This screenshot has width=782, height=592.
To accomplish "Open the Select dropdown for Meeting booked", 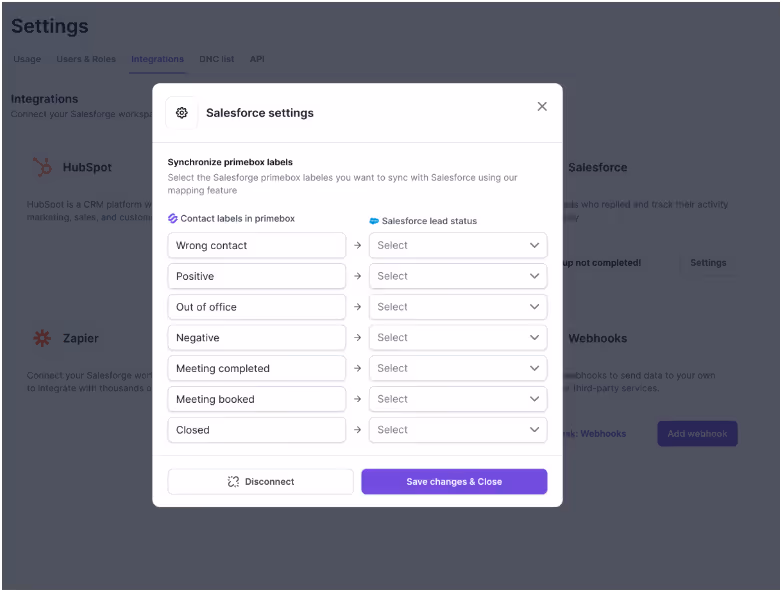I will (458, 399).
